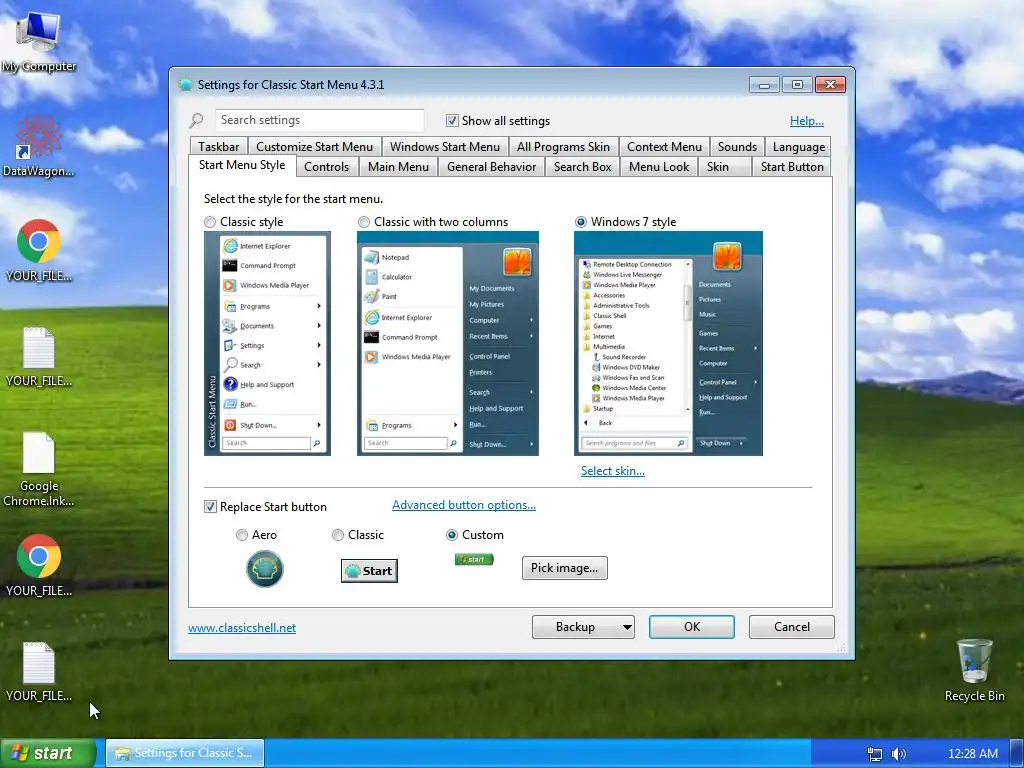Select the Aero start button radio option
Screen dimensions: 1024x768
[x=242, y=535]
